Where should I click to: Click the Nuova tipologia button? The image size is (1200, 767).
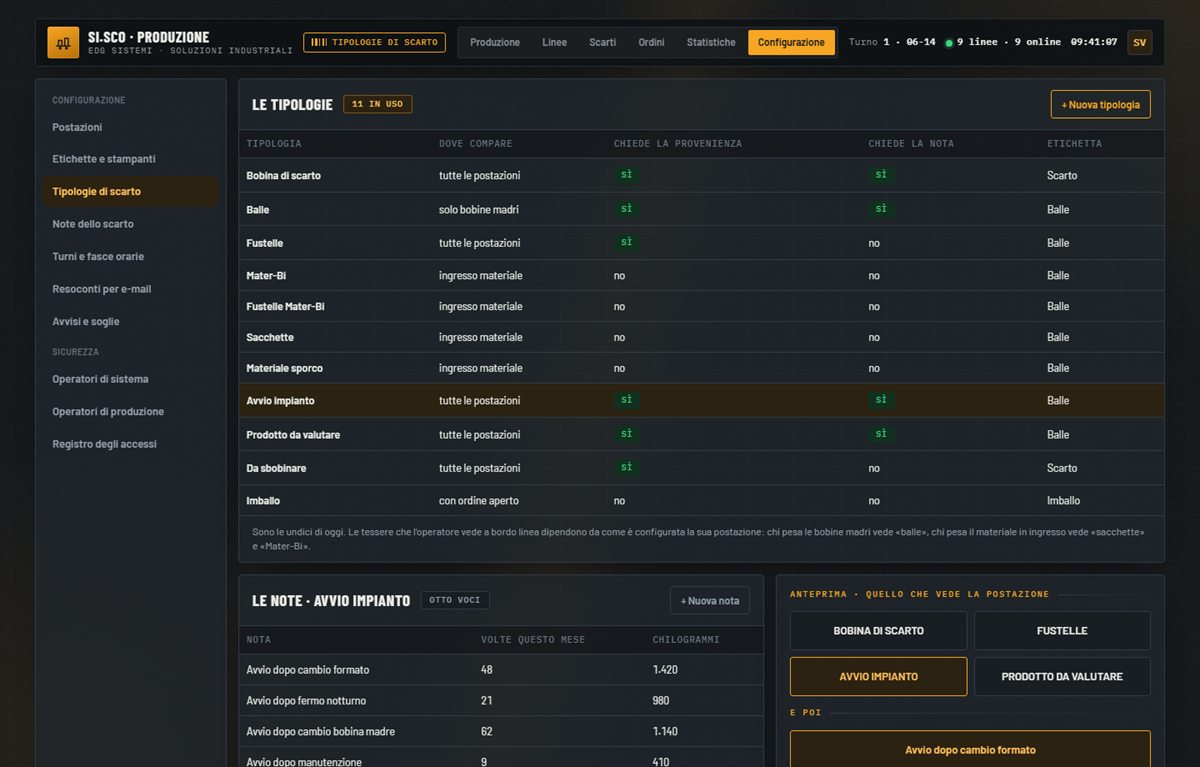pos(1100,104)
